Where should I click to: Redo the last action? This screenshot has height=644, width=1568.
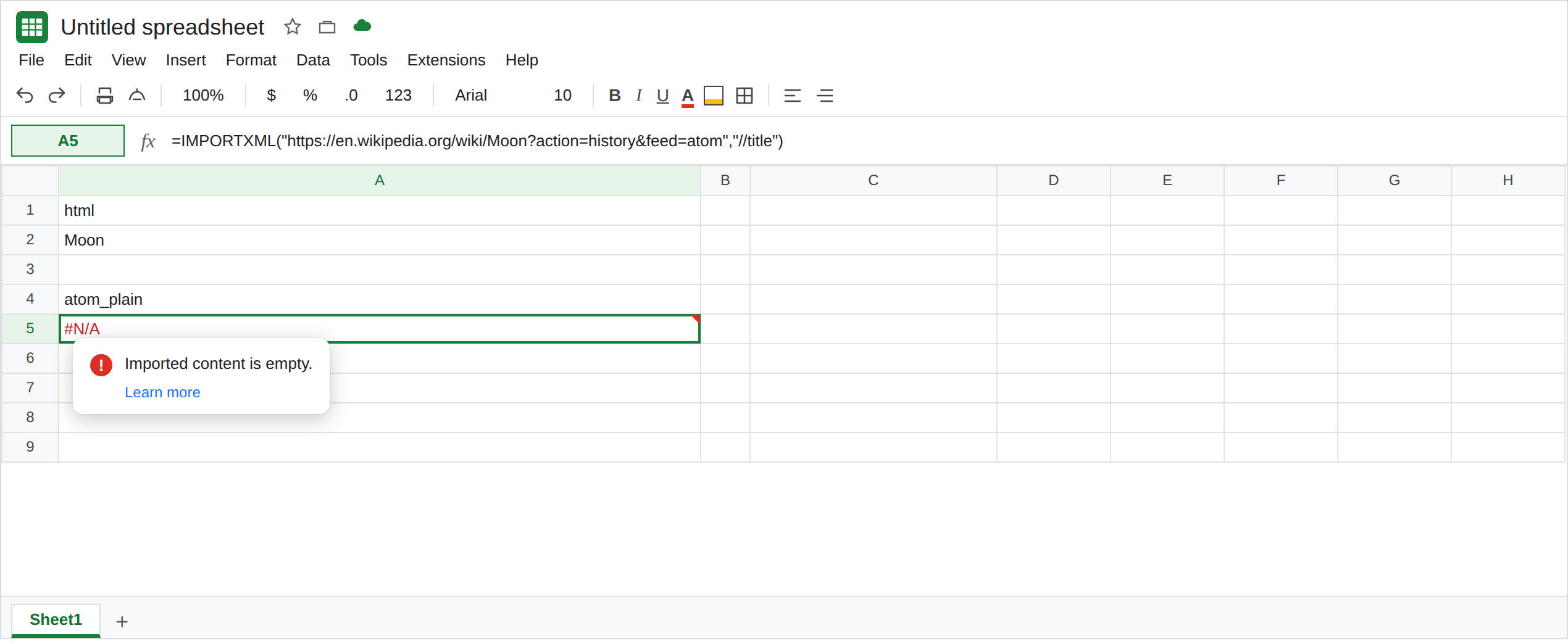(57, 96)
